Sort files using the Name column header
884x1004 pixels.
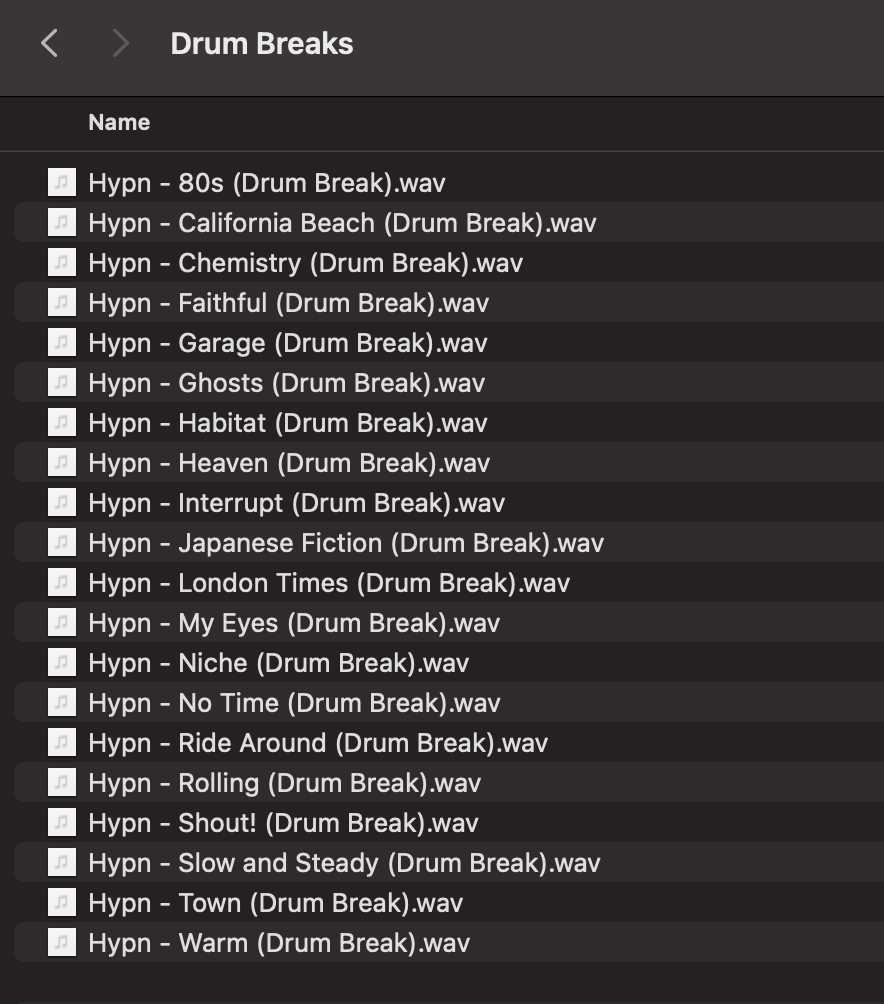coord(119,122)
